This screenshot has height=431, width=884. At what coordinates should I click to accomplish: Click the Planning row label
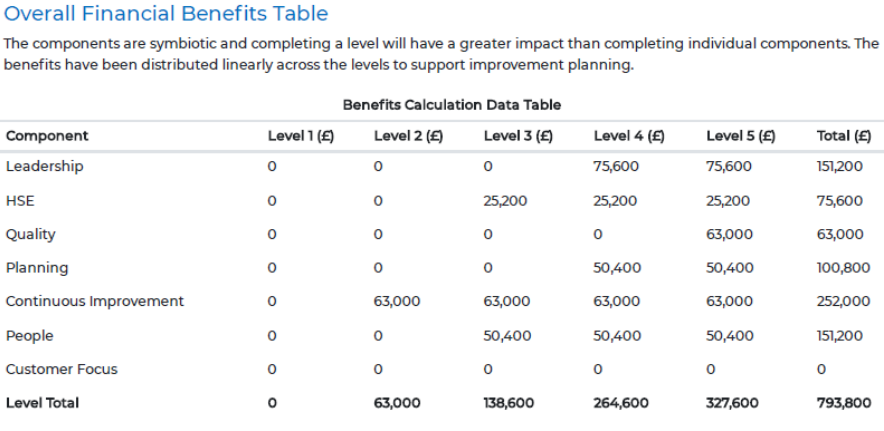[x=37, y=268]
